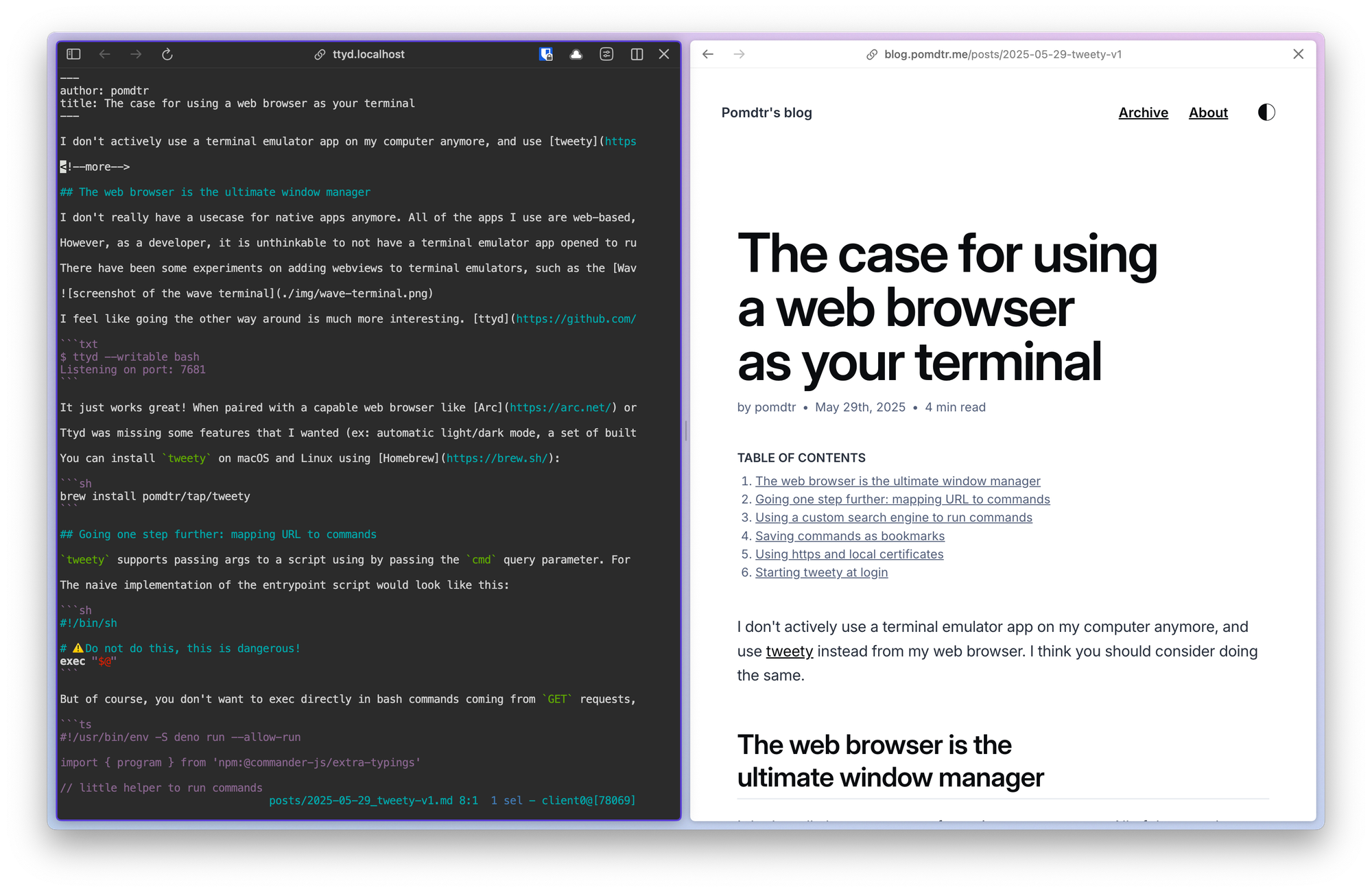
Task: Click 'The naive implementation of the entrypoint' line
Action: (285, 585)
